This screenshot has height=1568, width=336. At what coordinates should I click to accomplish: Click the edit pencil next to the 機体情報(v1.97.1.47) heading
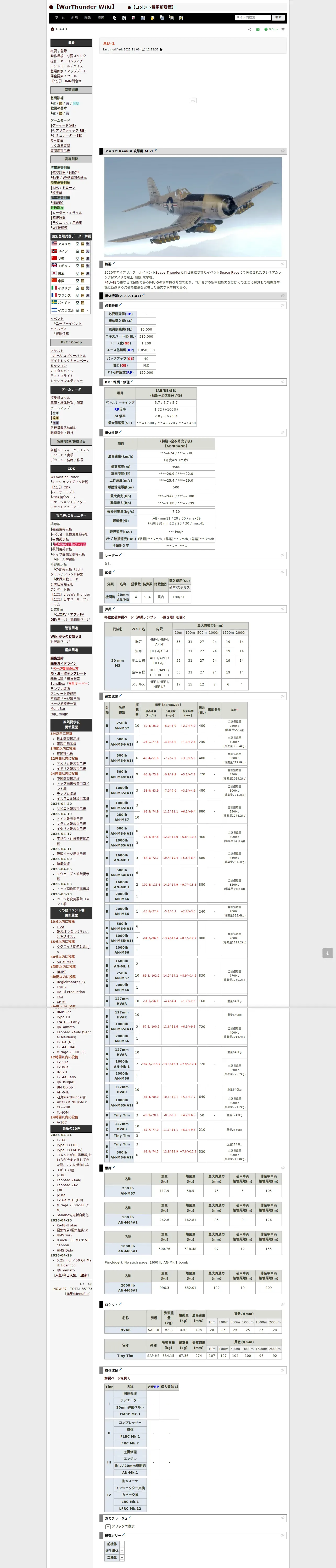[x=143, y=295]
